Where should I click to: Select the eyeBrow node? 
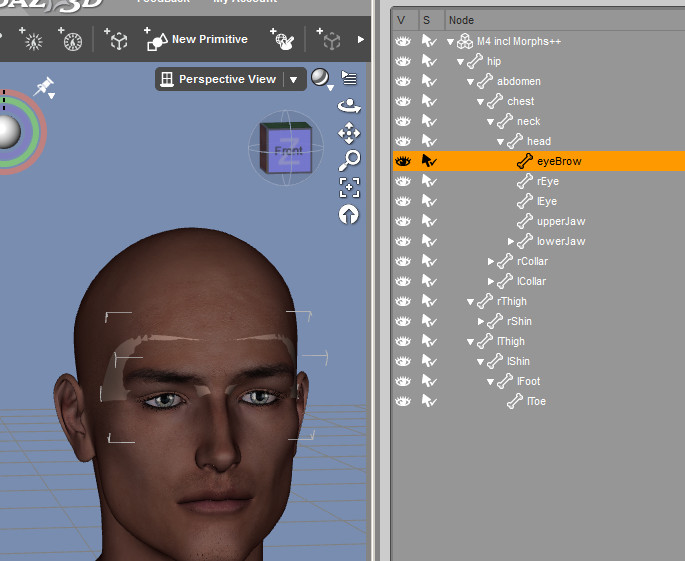click(x=559, y=161)
